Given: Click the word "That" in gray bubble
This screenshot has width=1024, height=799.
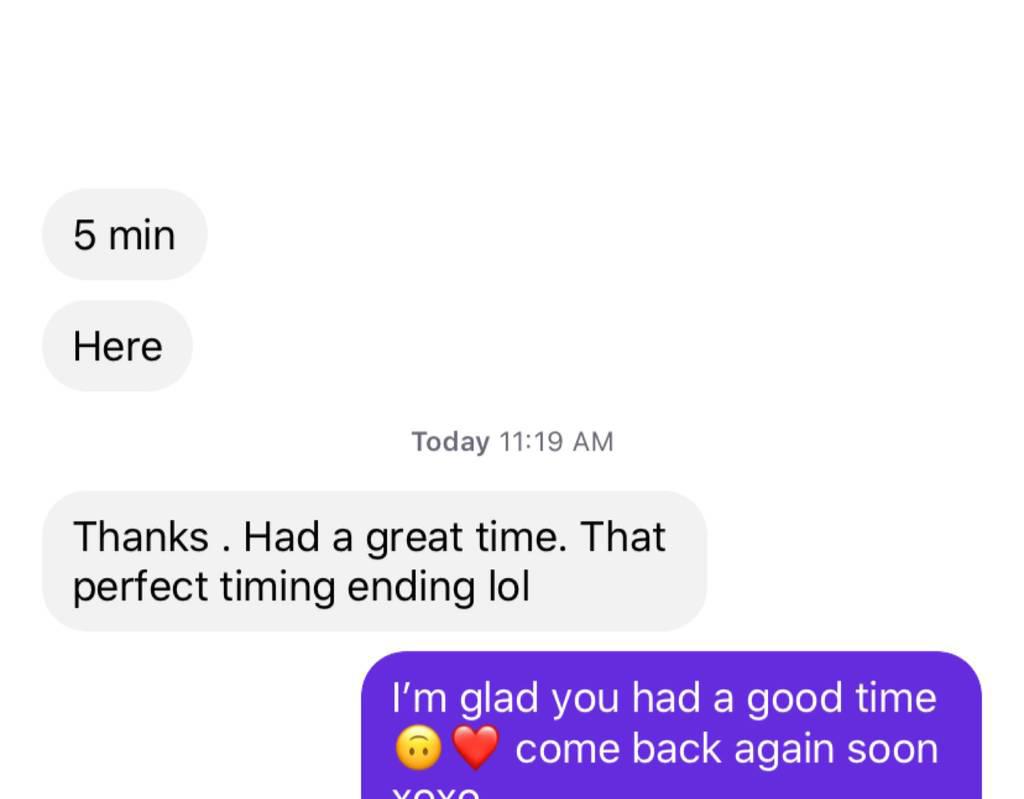Looking at the screenshot, I should tap(622, 537).
